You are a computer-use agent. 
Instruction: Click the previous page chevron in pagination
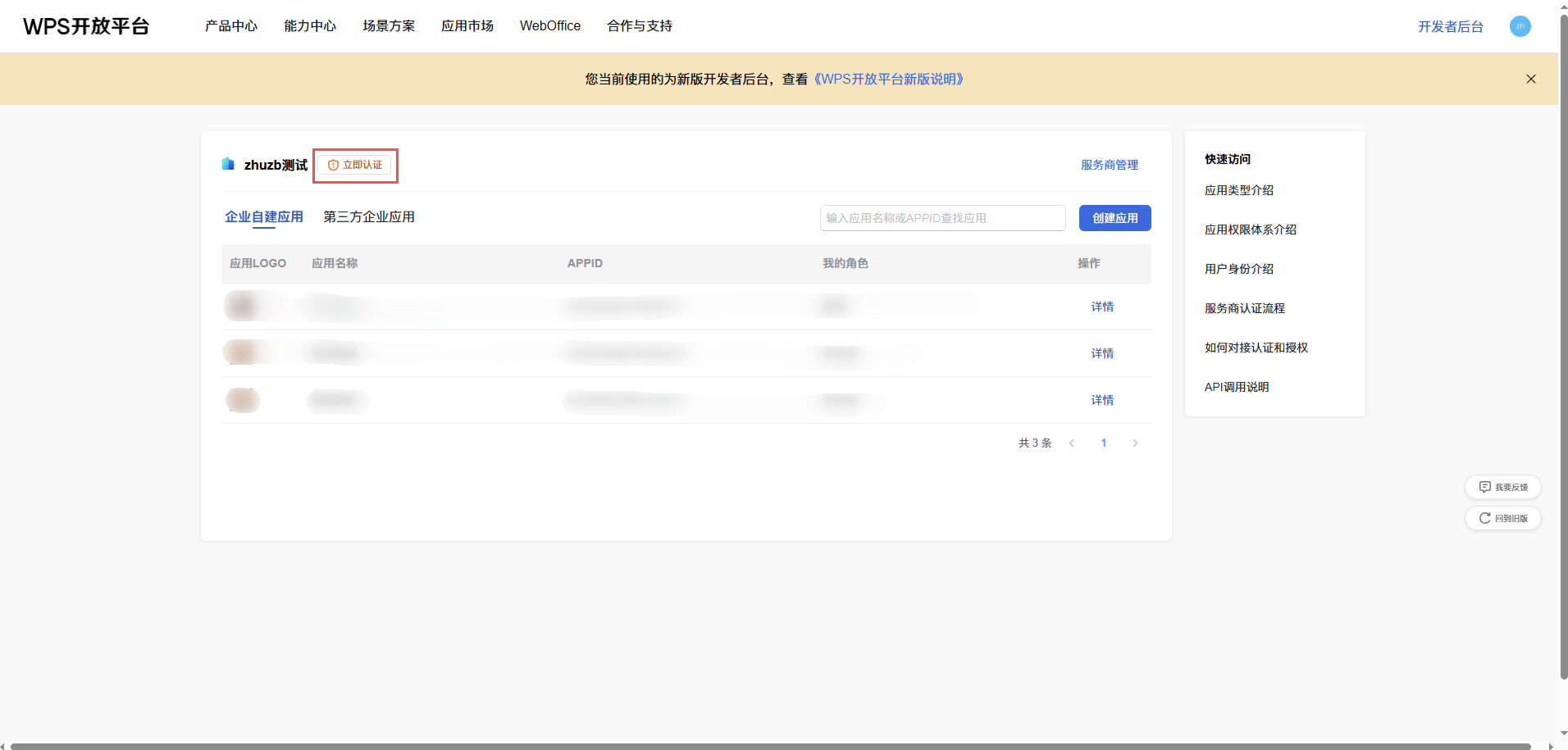coord(1071,443)
